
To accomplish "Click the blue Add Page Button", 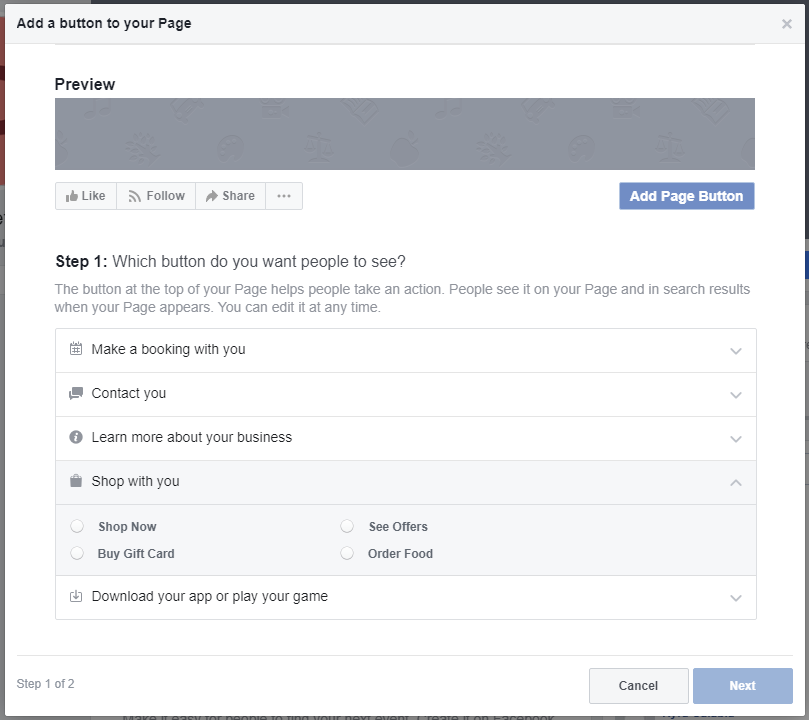I will click(x=686, y=196).
